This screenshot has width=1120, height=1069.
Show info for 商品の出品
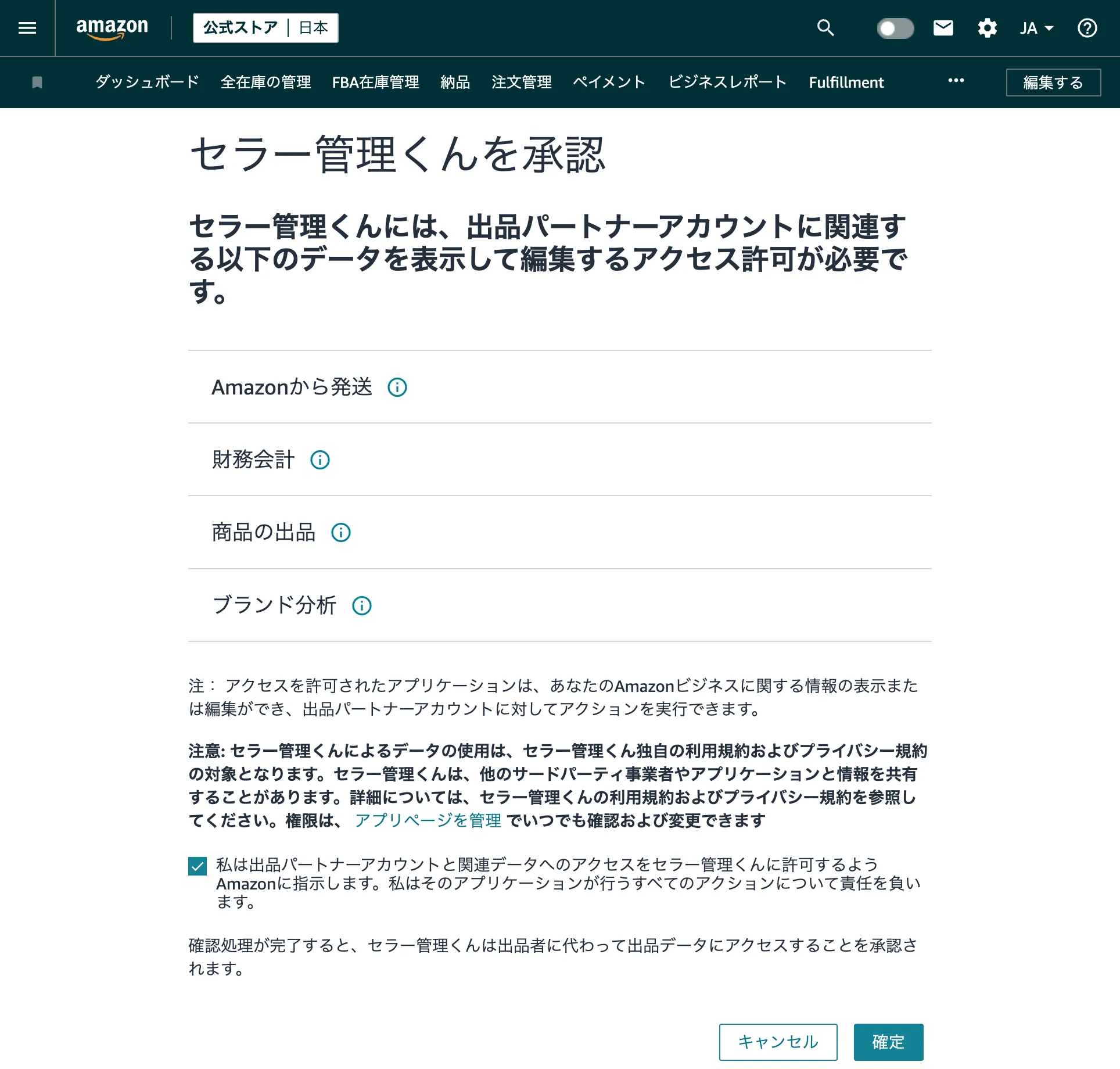341,532
